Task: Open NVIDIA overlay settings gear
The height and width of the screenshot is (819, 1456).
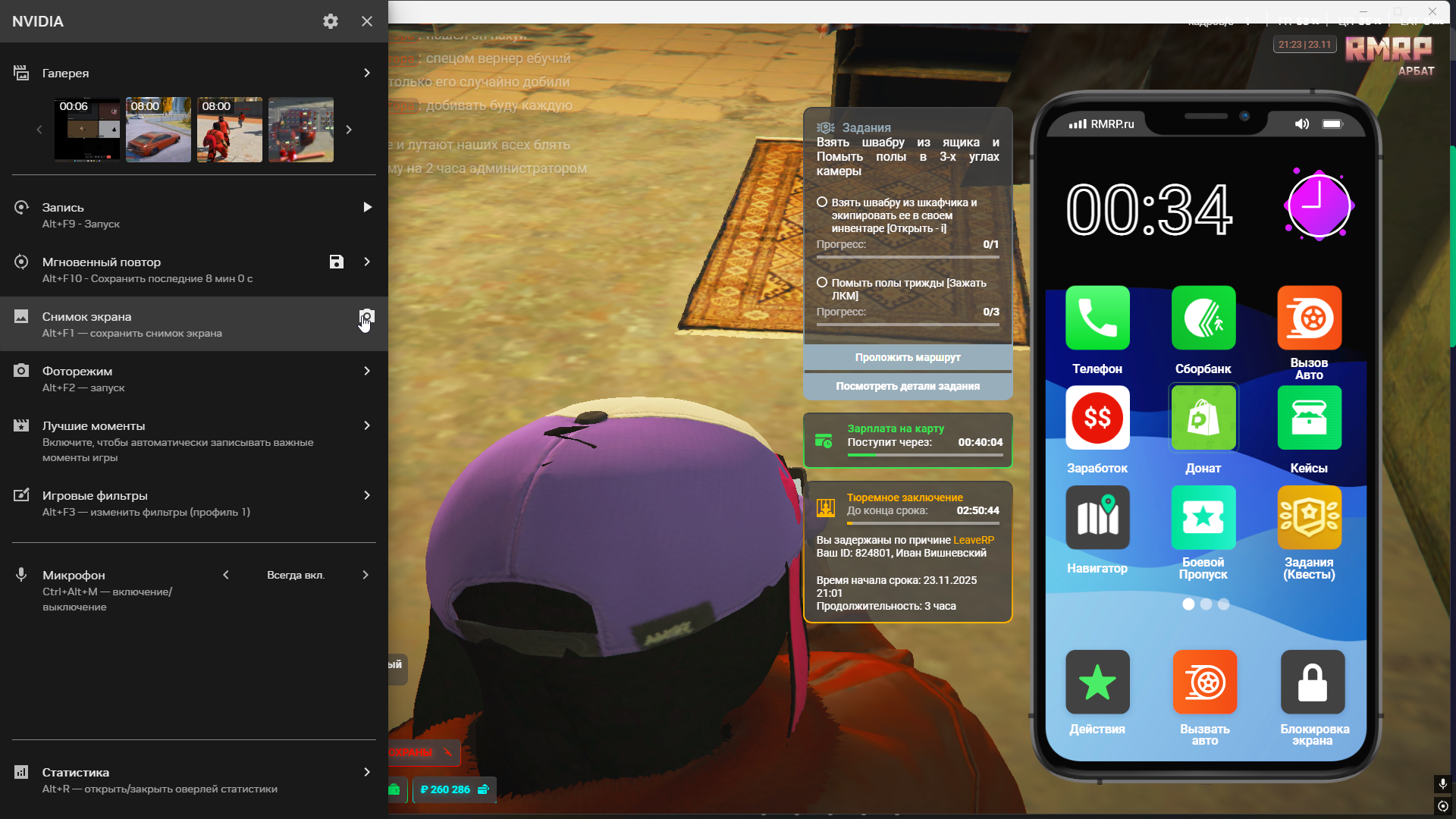Action: (x=330, y=21)
